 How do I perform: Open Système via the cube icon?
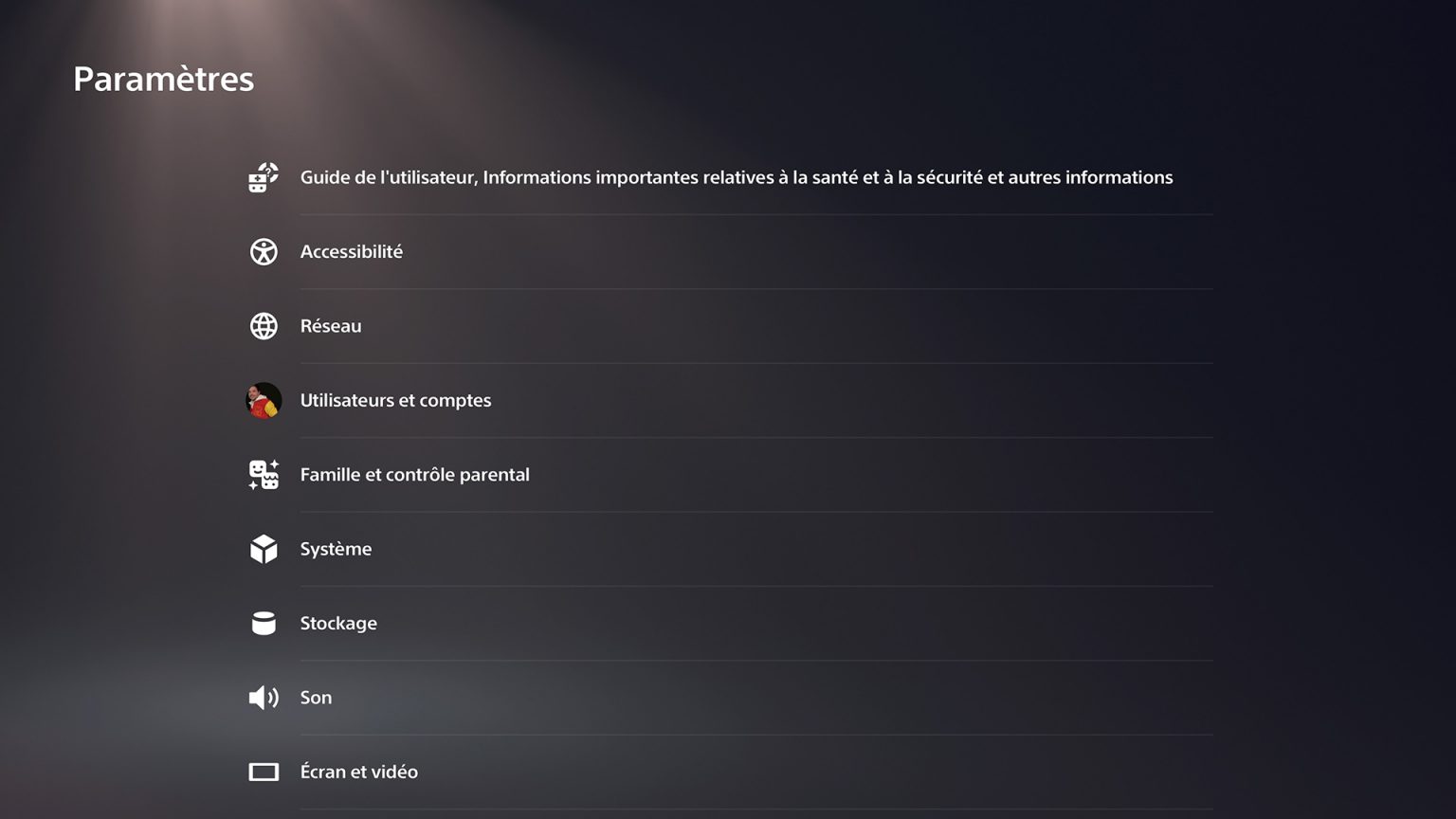point(263,548)
